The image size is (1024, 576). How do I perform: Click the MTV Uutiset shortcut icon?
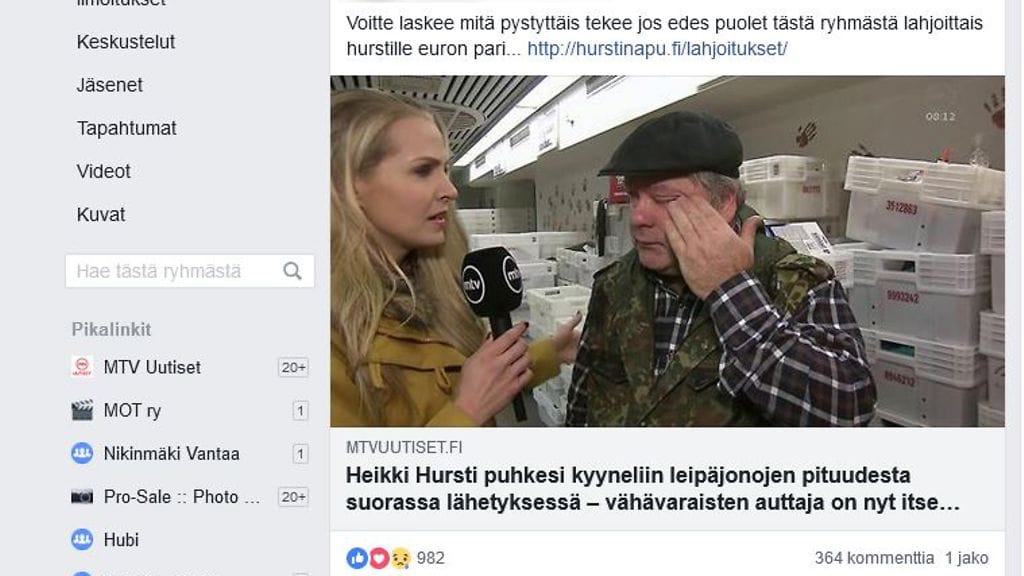(82, 367)
